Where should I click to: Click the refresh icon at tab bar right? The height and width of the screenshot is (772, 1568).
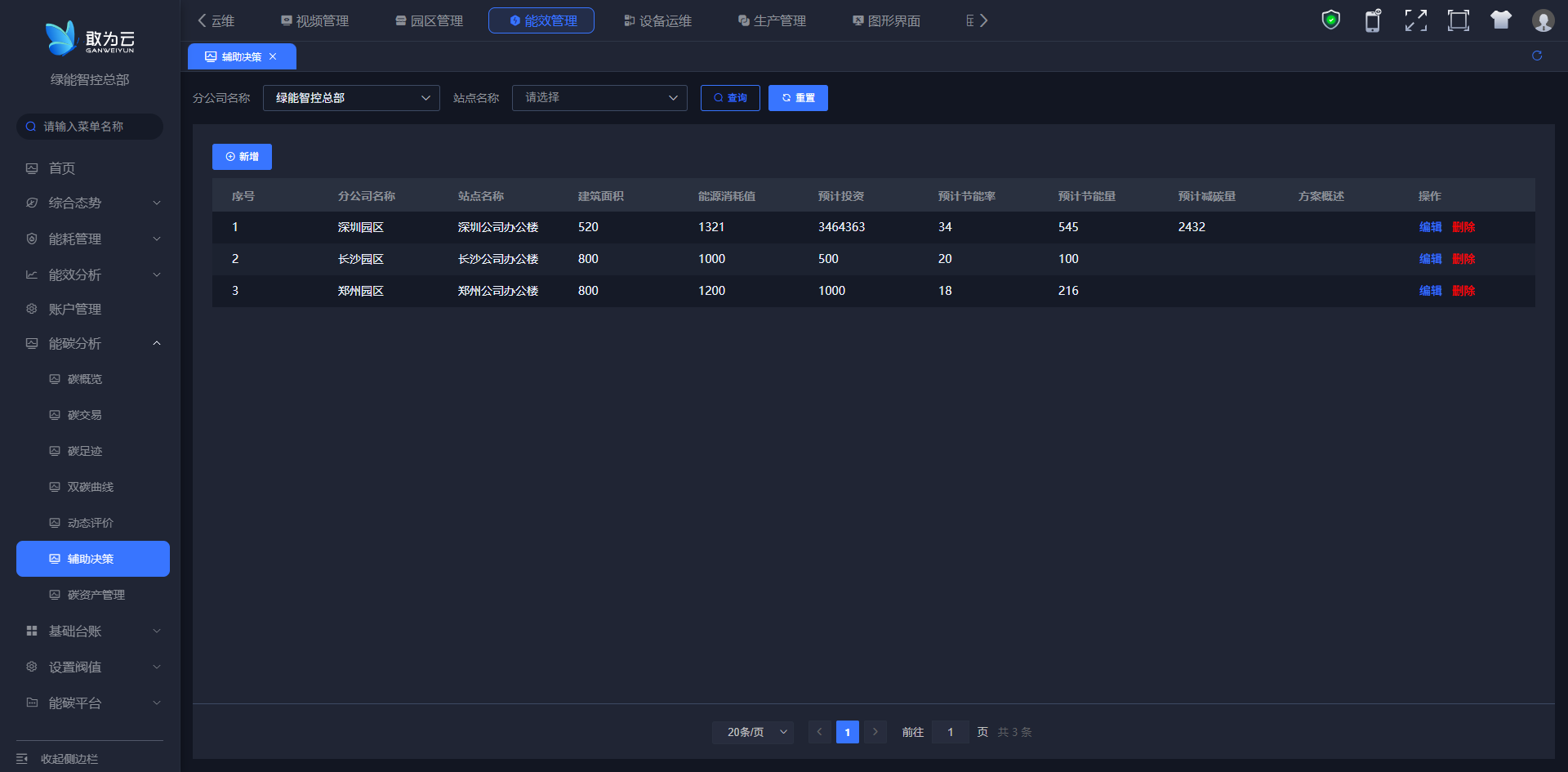[x=1537, y=56]
